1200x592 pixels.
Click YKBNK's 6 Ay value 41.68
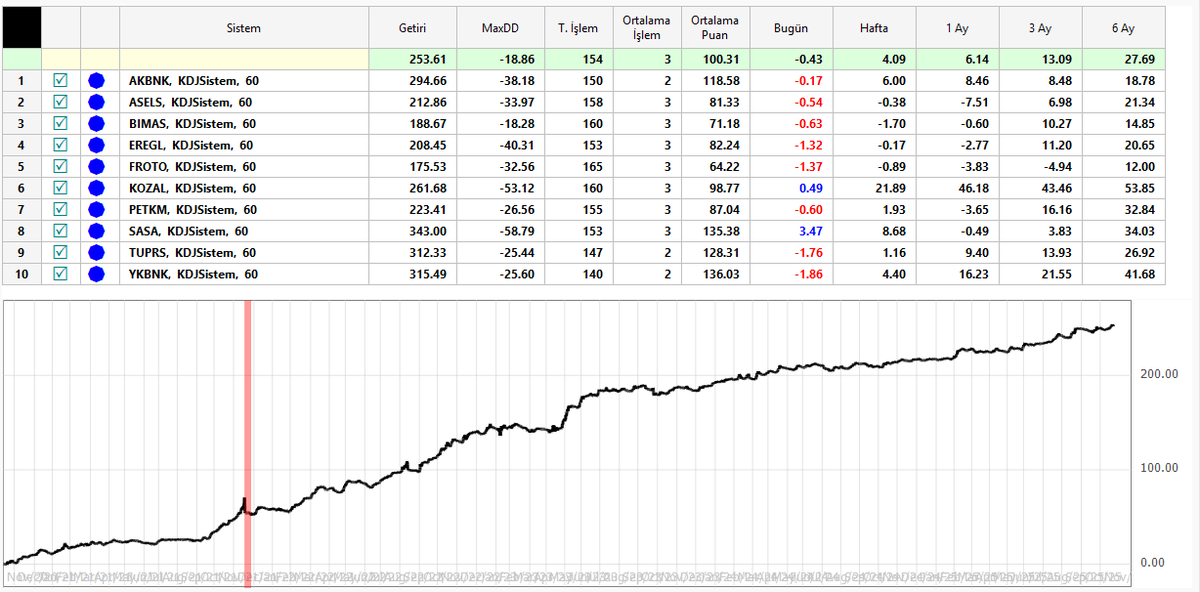(x=1139, y=274)
